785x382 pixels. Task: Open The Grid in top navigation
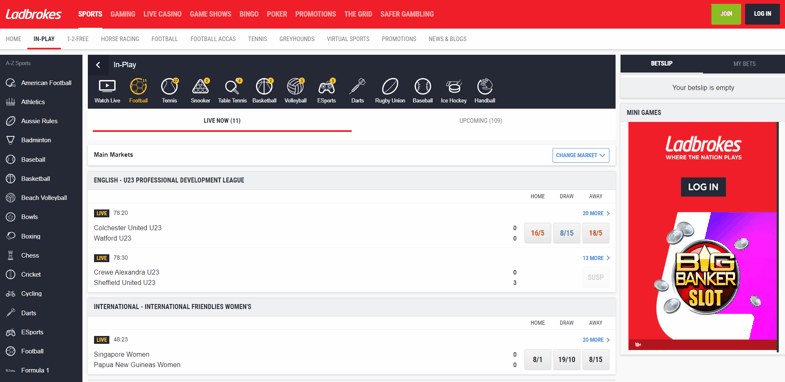(x=358, y=14)
